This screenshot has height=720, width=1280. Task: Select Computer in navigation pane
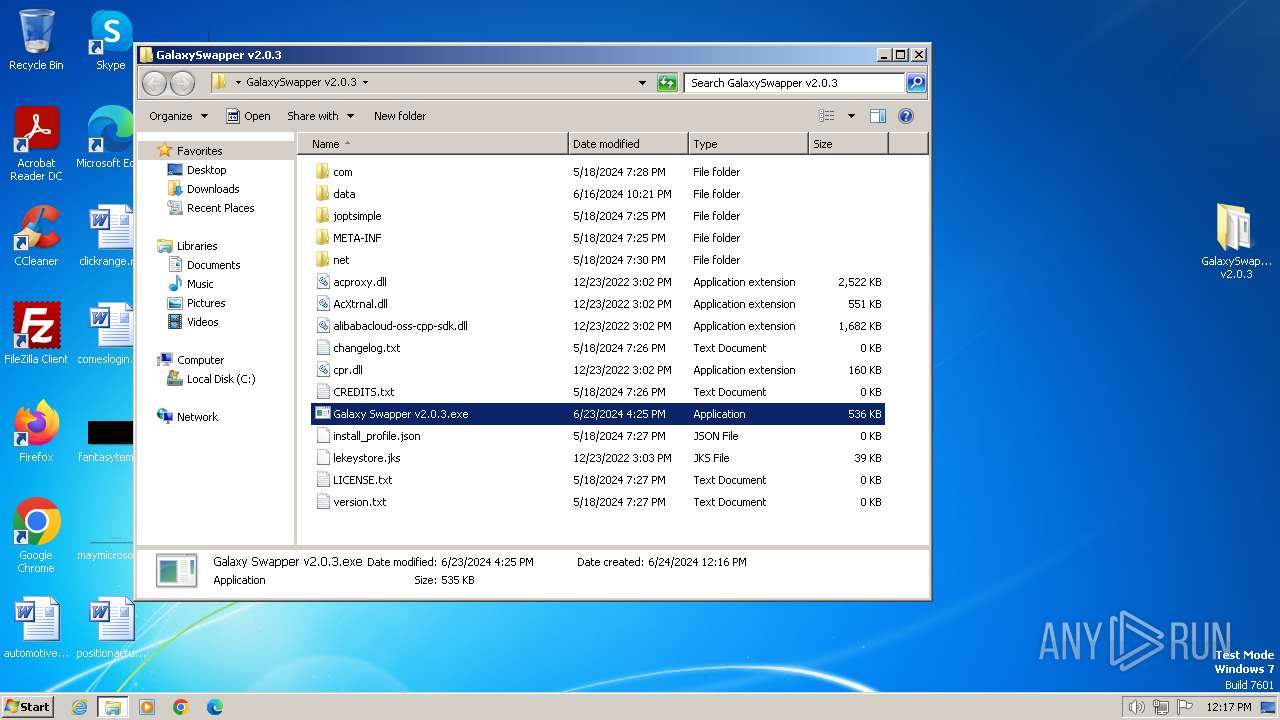pyautogui.click(x=200, y=360)
